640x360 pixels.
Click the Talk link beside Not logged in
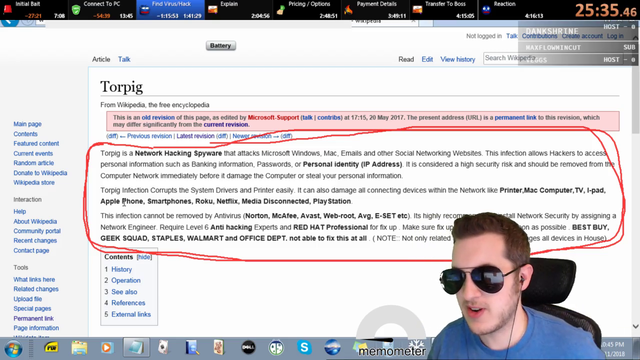coord(511,36)
